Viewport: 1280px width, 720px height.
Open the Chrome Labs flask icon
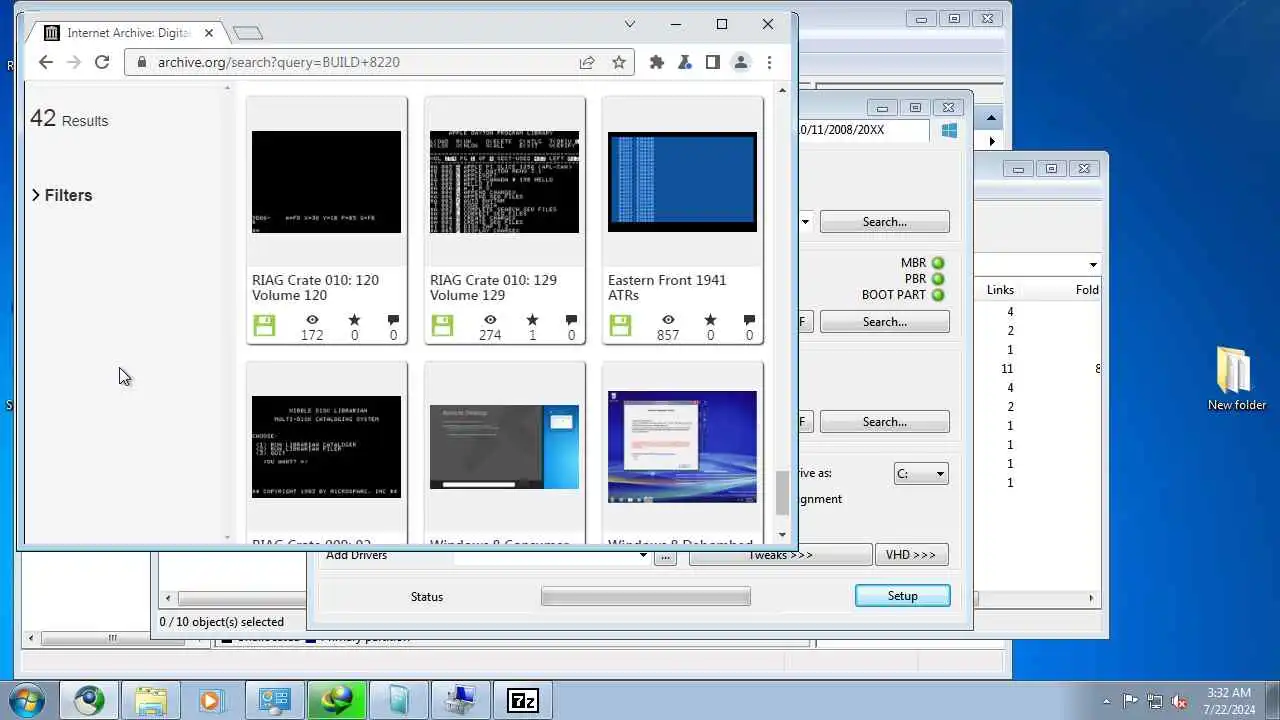pyautogui.click(x=685, y=62)
